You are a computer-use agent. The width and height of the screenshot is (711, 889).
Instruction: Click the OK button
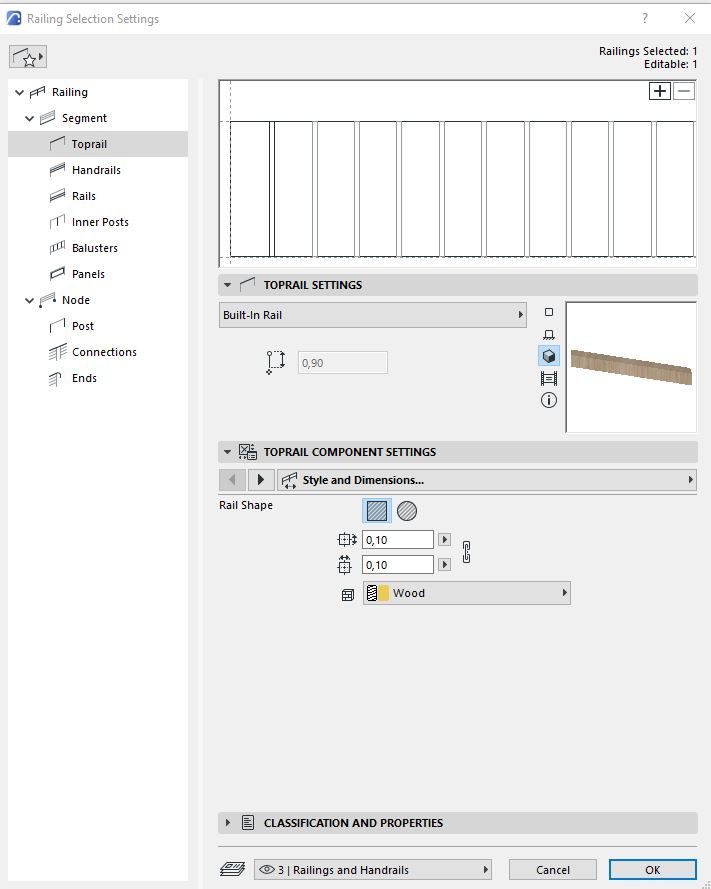652,870
